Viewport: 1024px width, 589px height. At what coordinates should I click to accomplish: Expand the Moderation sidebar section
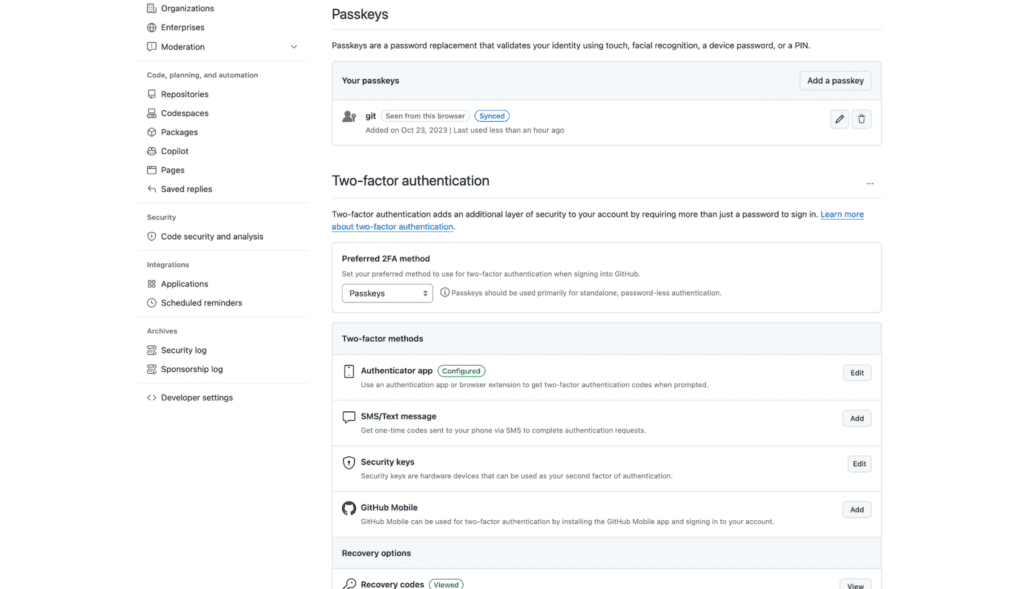click(293, 47)
